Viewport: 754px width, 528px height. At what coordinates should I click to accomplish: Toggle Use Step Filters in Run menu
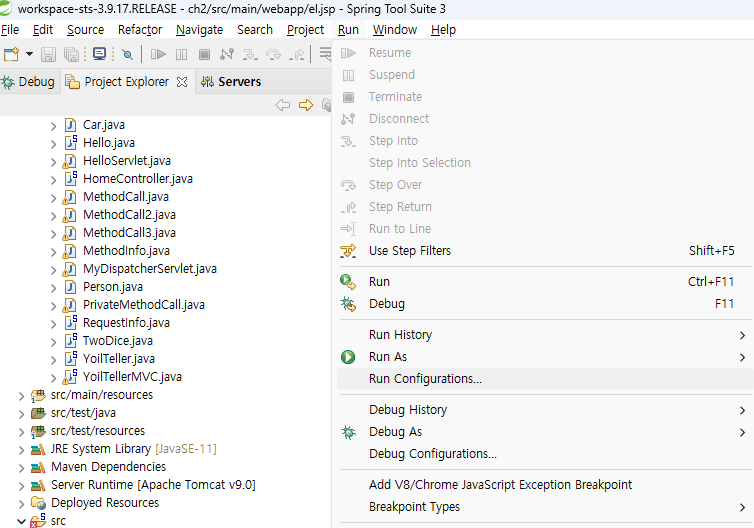(545, 251)
